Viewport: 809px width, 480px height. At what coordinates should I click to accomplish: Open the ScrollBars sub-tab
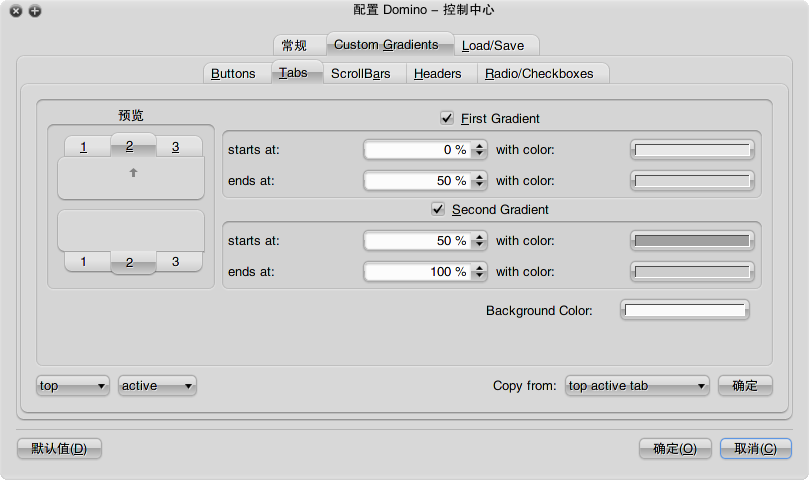pos(365,74)
